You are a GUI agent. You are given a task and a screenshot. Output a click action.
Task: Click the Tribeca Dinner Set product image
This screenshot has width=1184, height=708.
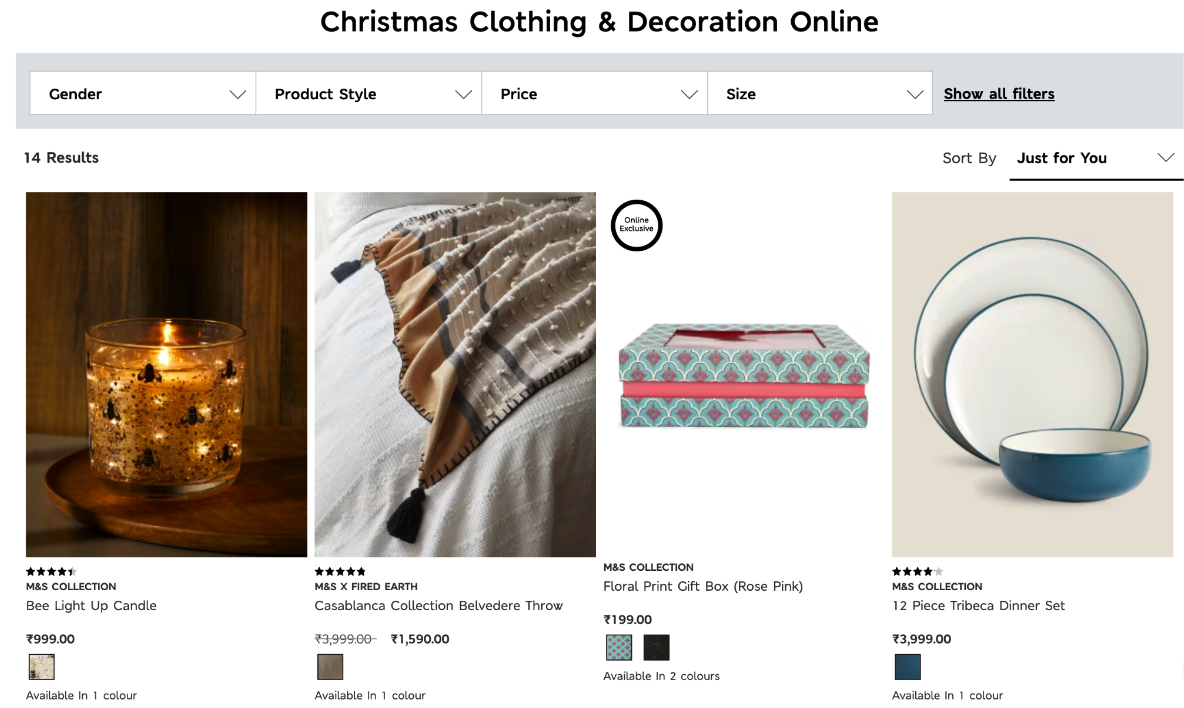click(1032, 374)
